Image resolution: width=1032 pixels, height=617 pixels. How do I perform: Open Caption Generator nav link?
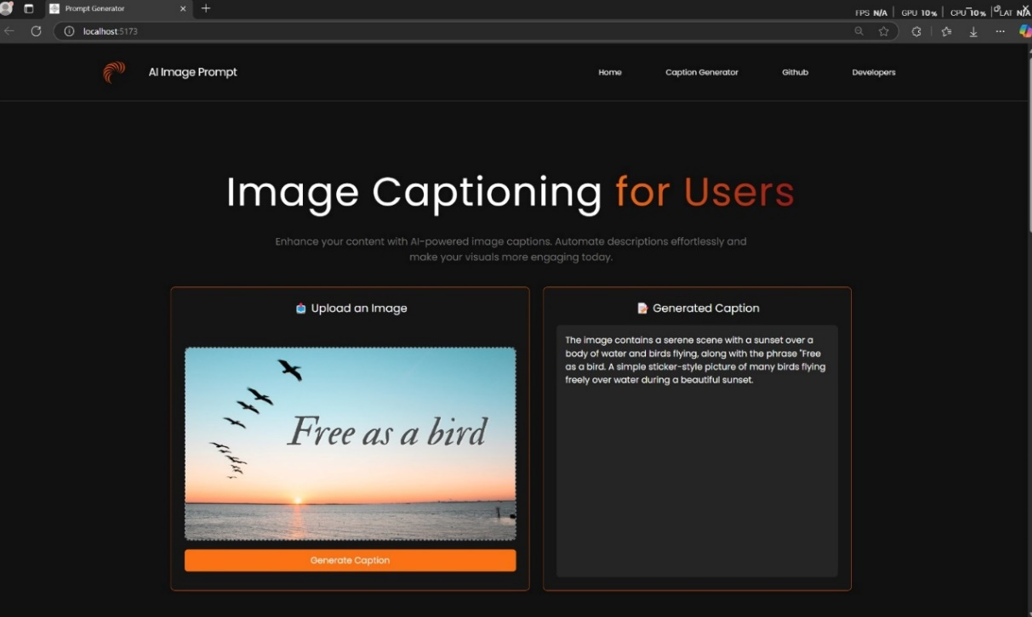[x=702, y=72]
